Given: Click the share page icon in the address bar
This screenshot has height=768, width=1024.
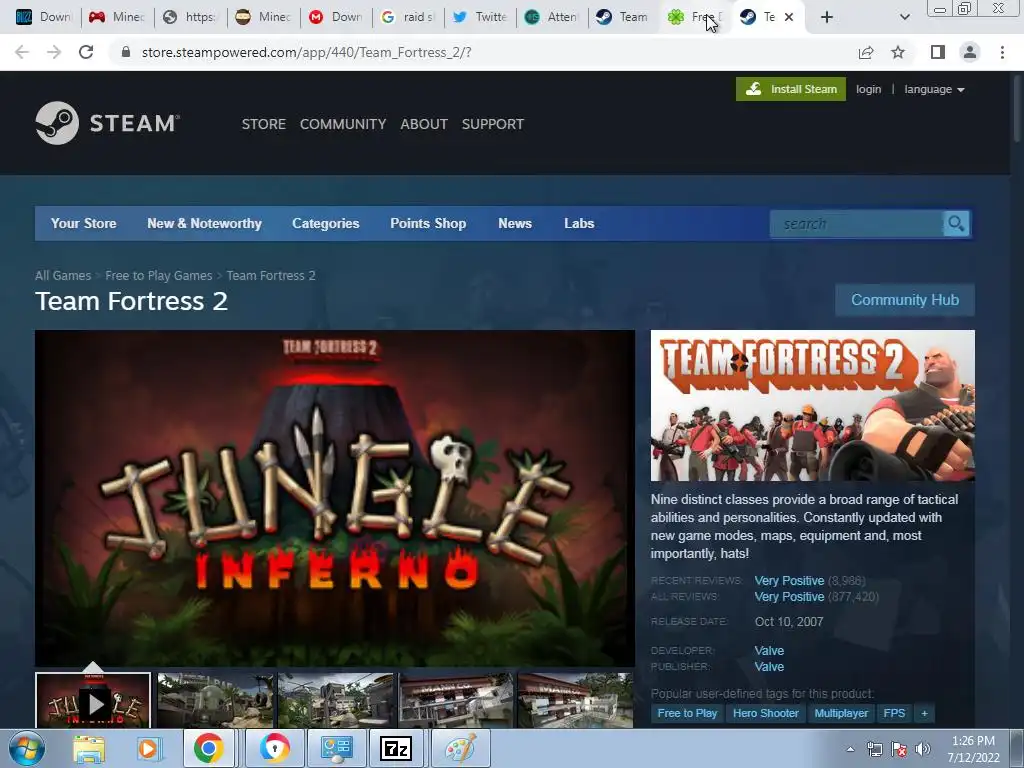Looking at the screenshot, I should 866,52.
